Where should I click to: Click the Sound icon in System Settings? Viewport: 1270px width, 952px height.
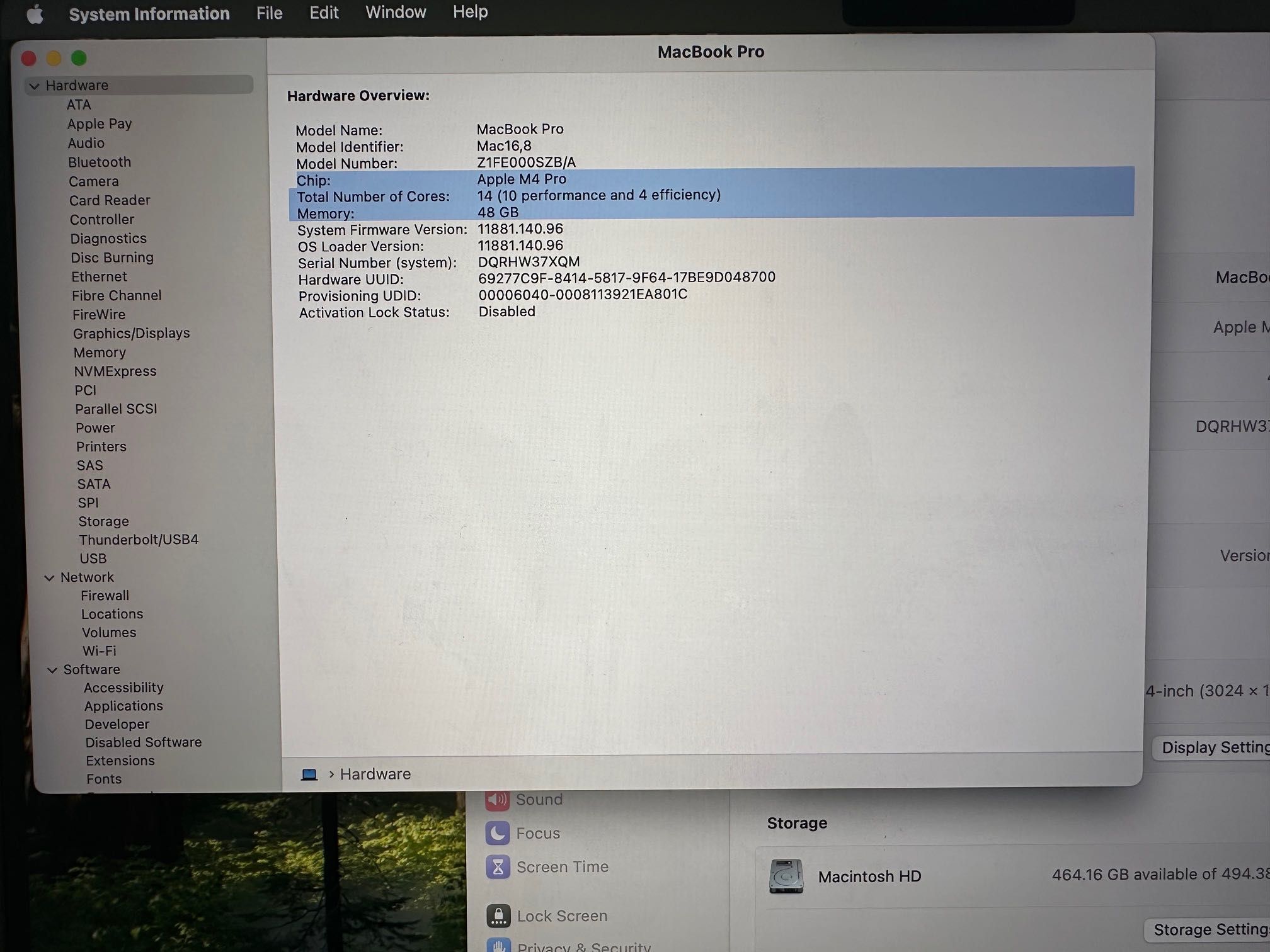point(497,800)
